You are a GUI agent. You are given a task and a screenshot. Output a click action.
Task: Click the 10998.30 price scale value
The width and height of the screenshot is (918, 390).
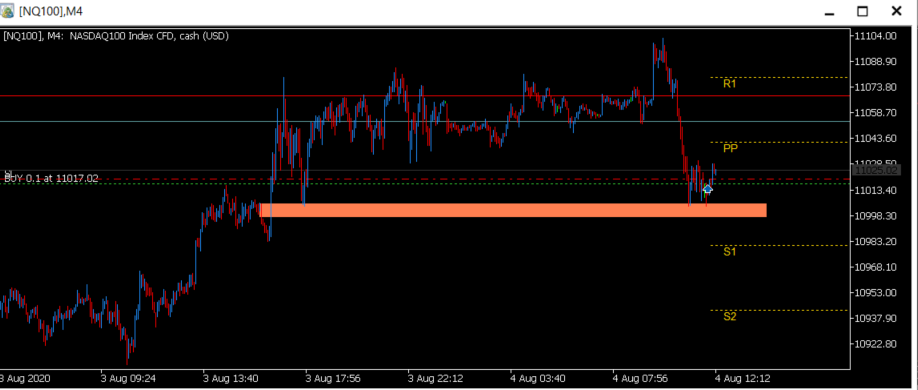[x=875, y=216]
